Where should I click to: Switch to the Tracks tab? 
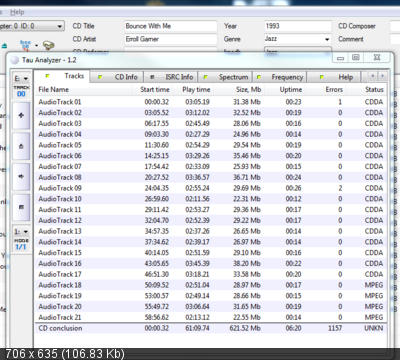[x=62, y=76]
